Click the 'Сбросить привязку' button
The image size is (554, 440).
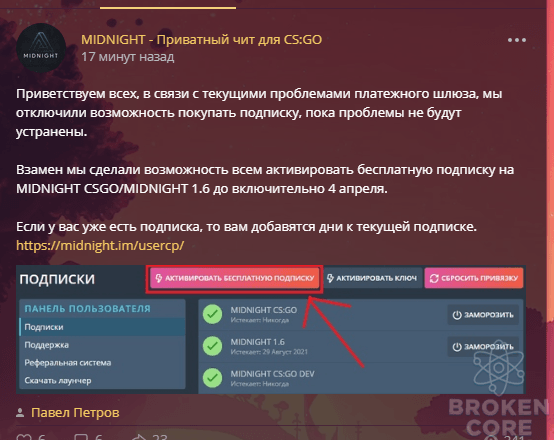point(474,278)
